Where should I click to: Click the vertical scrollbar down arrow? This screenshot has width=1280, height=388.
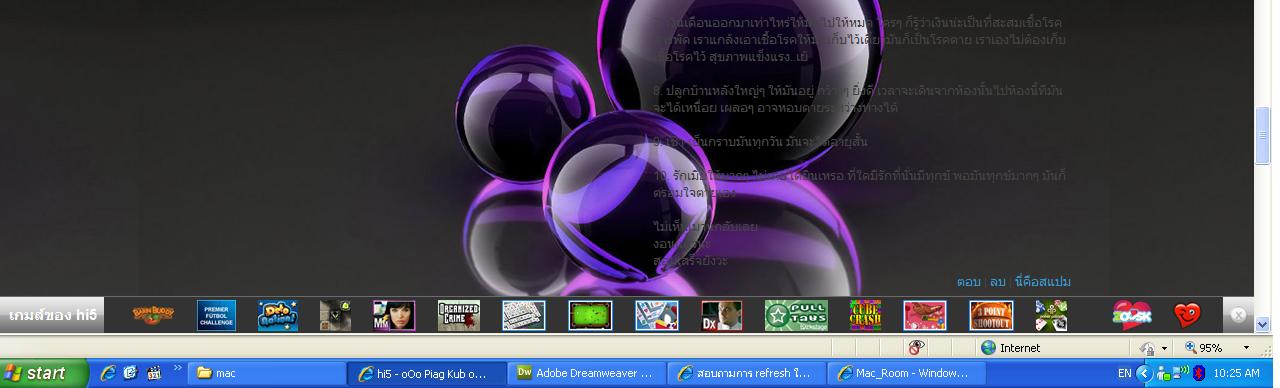[1262, 323]
